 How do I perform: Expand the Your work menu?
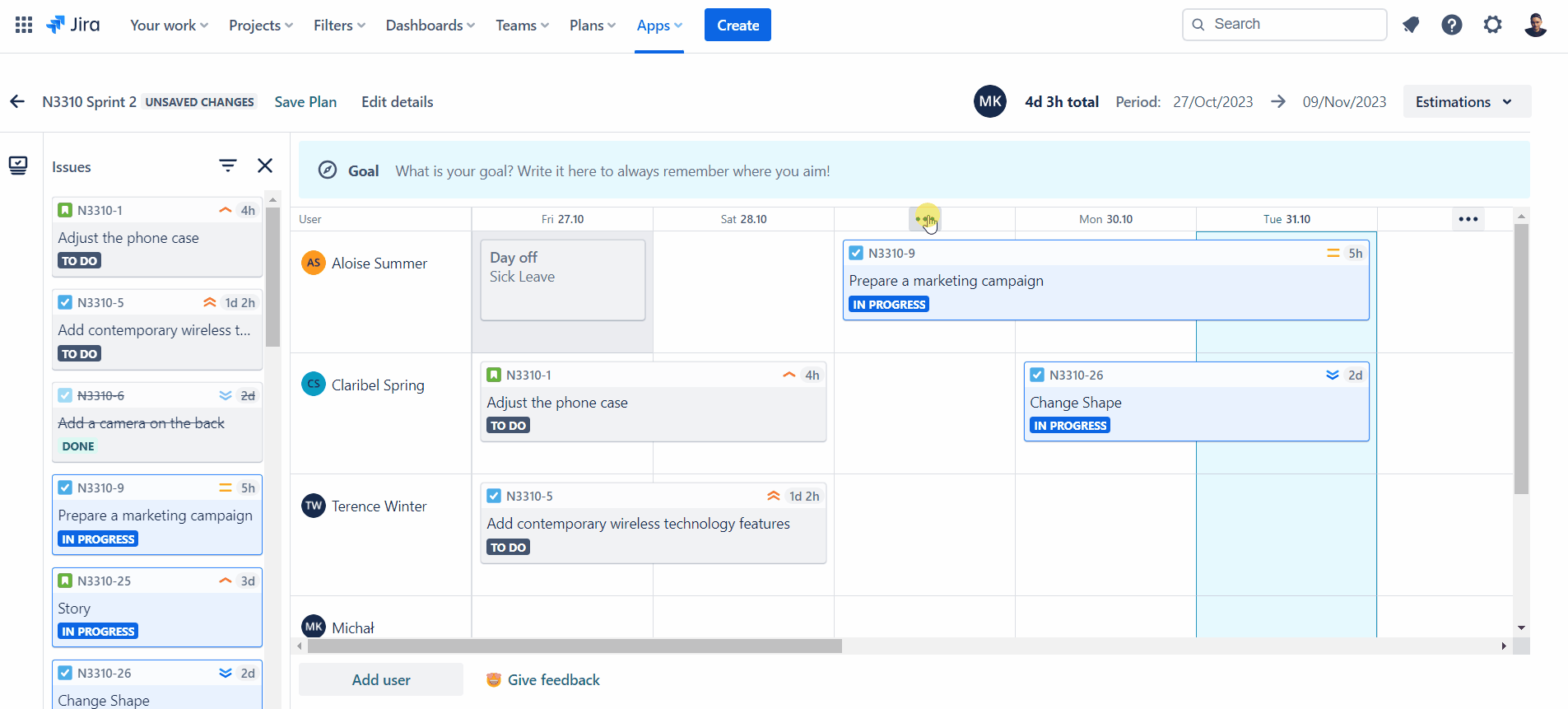click(x=169, y=25)
